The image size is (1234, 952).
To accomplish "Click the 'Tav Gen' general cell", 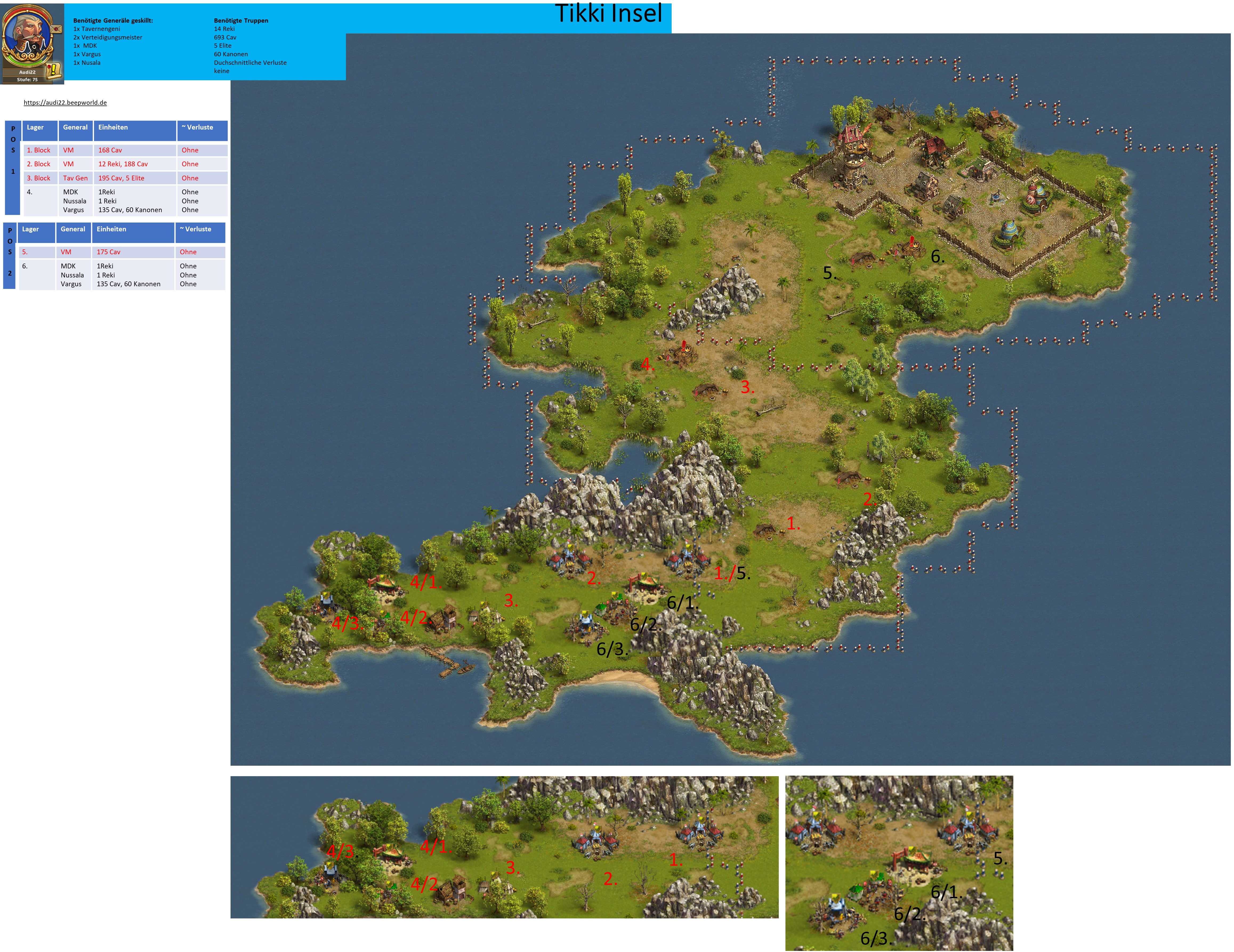I will (x=75, y=178).
